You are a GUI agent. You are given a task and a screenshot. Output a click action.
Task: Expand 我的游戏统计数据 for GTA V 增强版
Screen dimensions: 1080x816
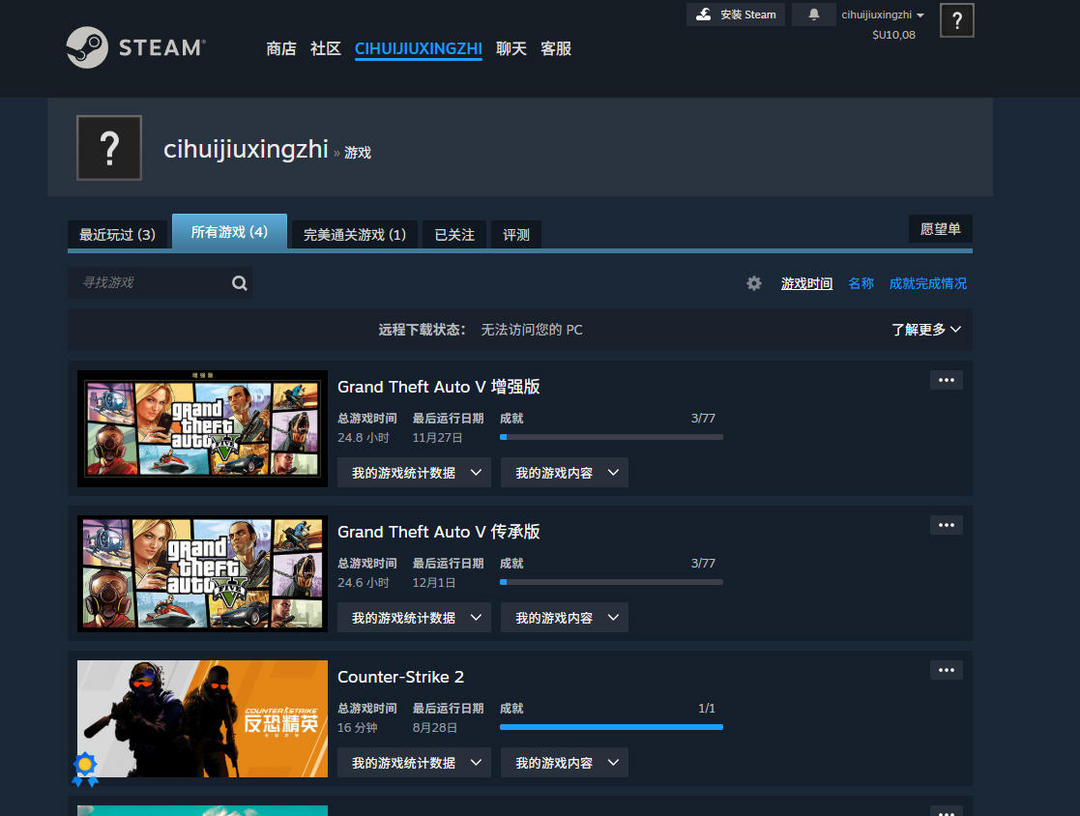coord(414,473)
